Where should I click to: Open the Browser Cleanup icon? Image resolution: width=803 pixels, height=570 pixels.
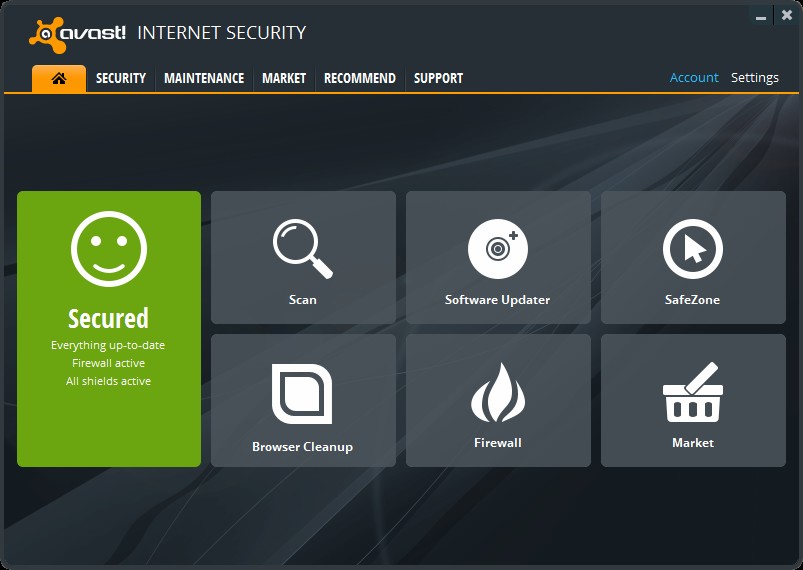[x=302, y=394]
